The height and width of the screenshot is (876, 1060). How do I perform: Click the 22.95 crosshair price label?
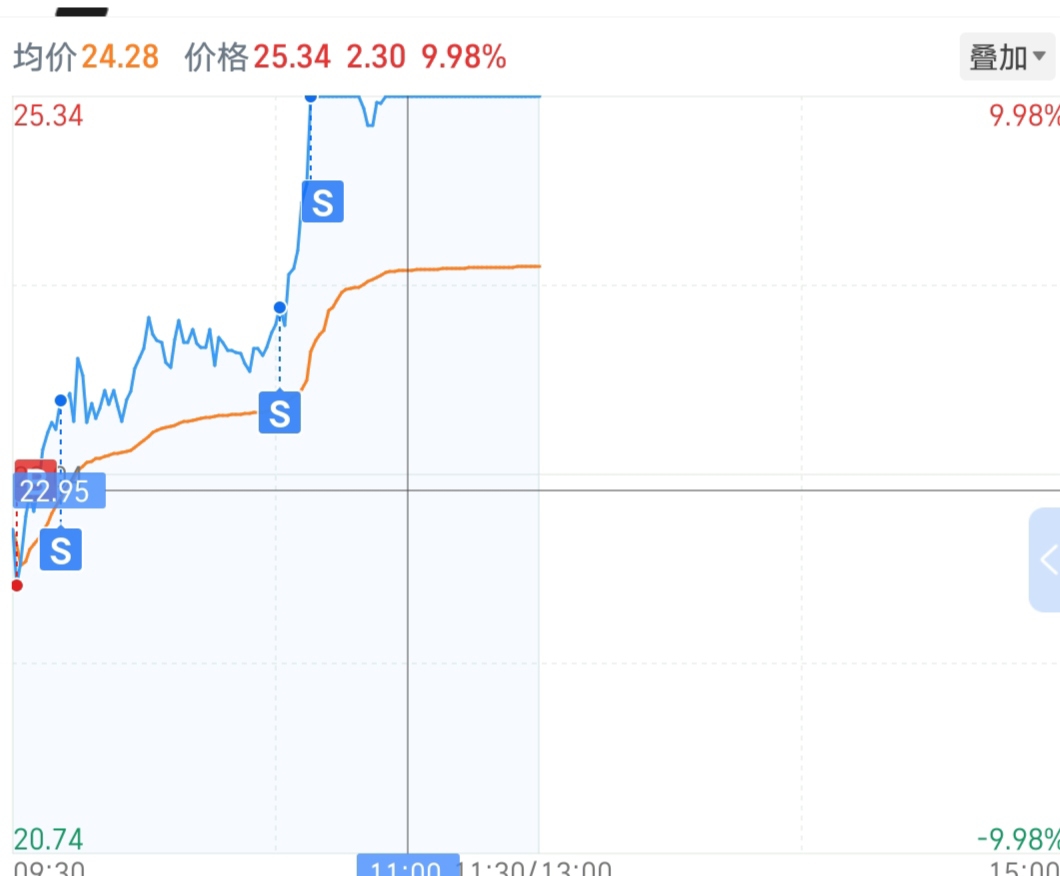(x=58, y=492)
